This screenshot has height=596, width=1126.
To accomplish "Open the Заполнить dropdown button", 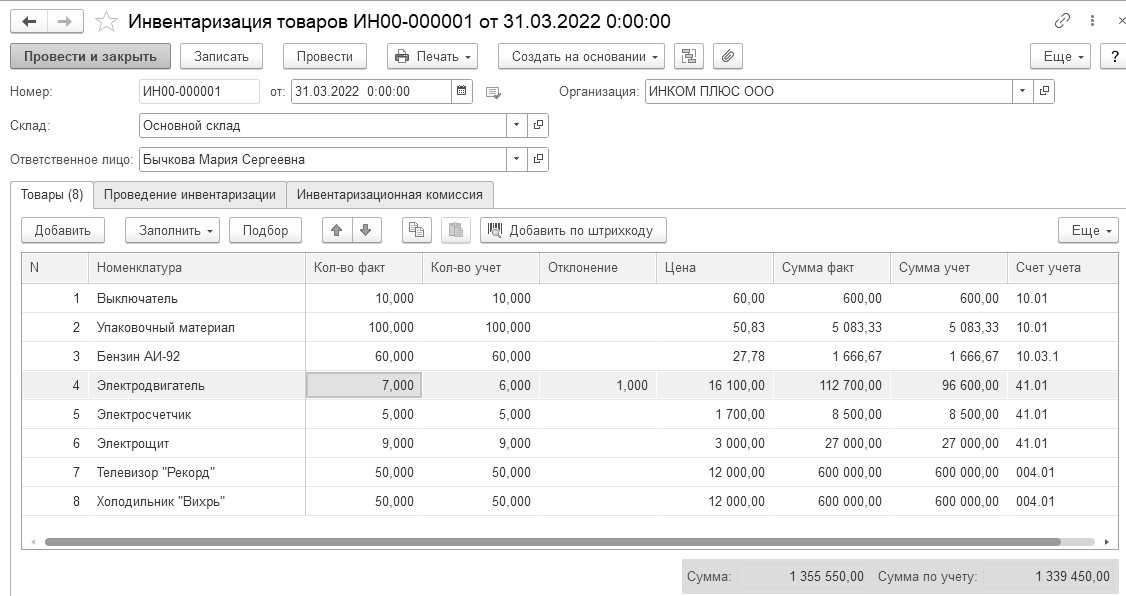I will tap(172, 231).
